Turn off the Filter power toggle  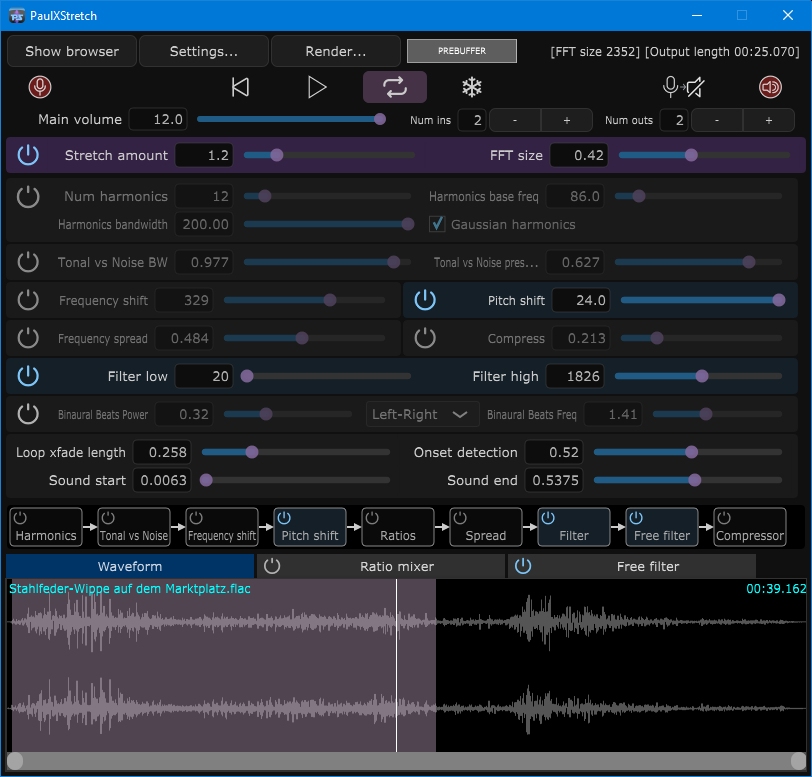click(x=29, y=376)
